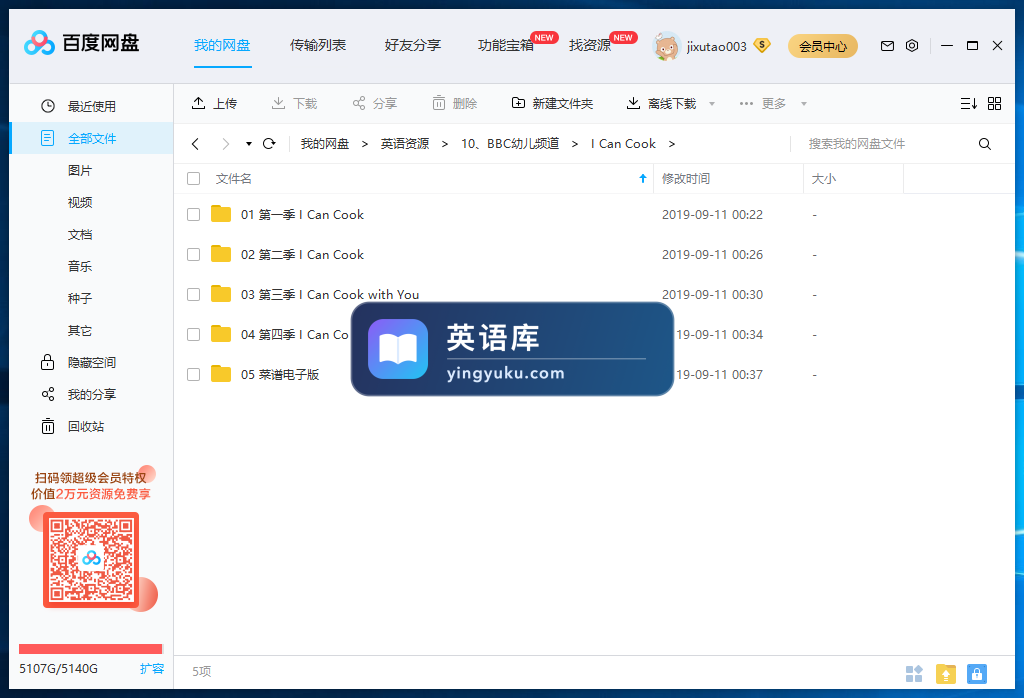
Task: Click the offline download icon
Action: (633, 103)
